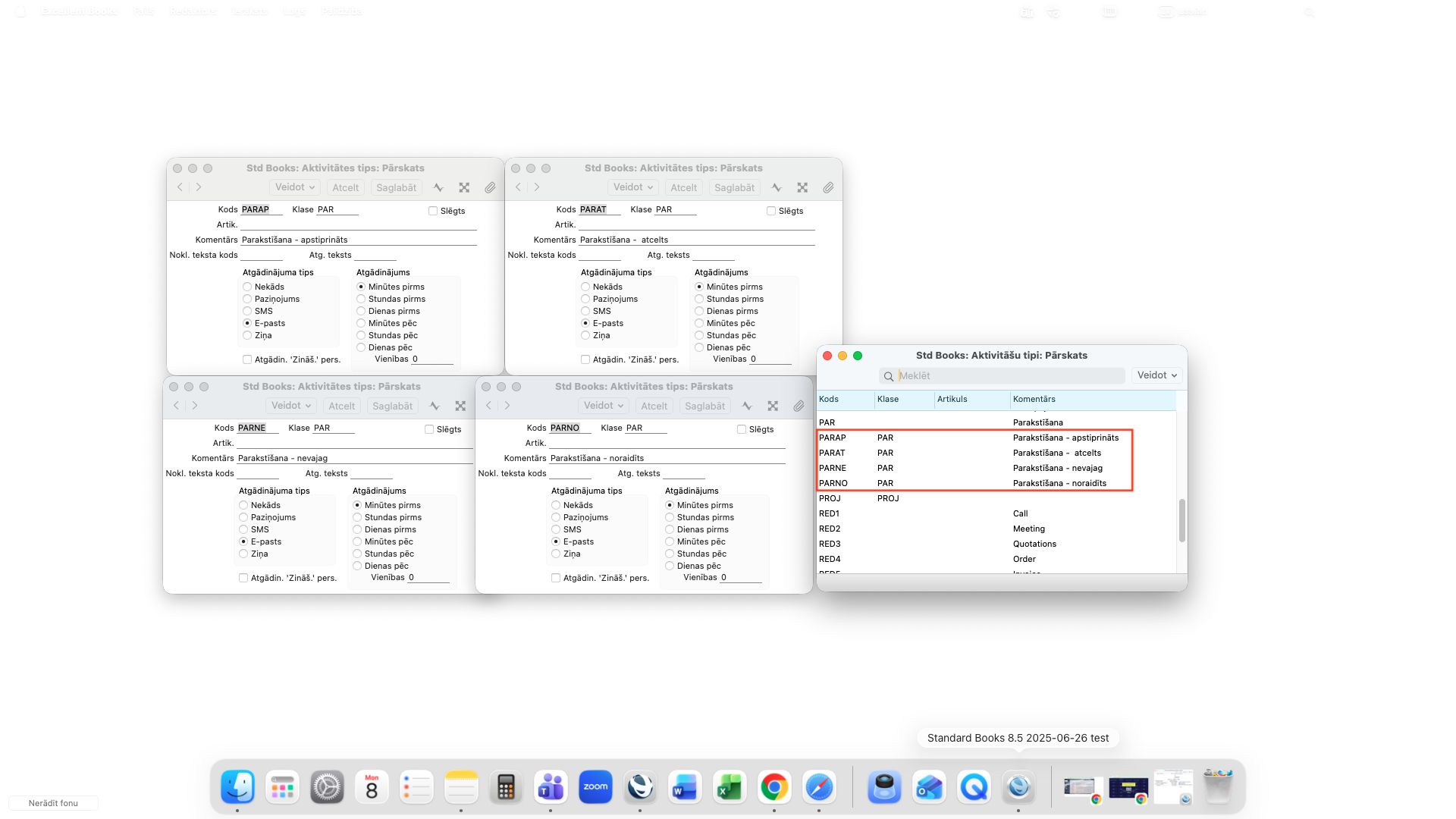
Task: Click the search magnifier icon in the Aktivitāšu tipi list
Action: 888,376
